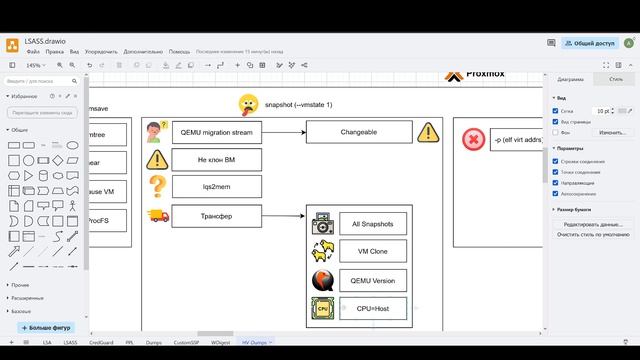Screen dimensions: 640x360
Task: Open the connection arrow style tool
Action: (208, 65)
